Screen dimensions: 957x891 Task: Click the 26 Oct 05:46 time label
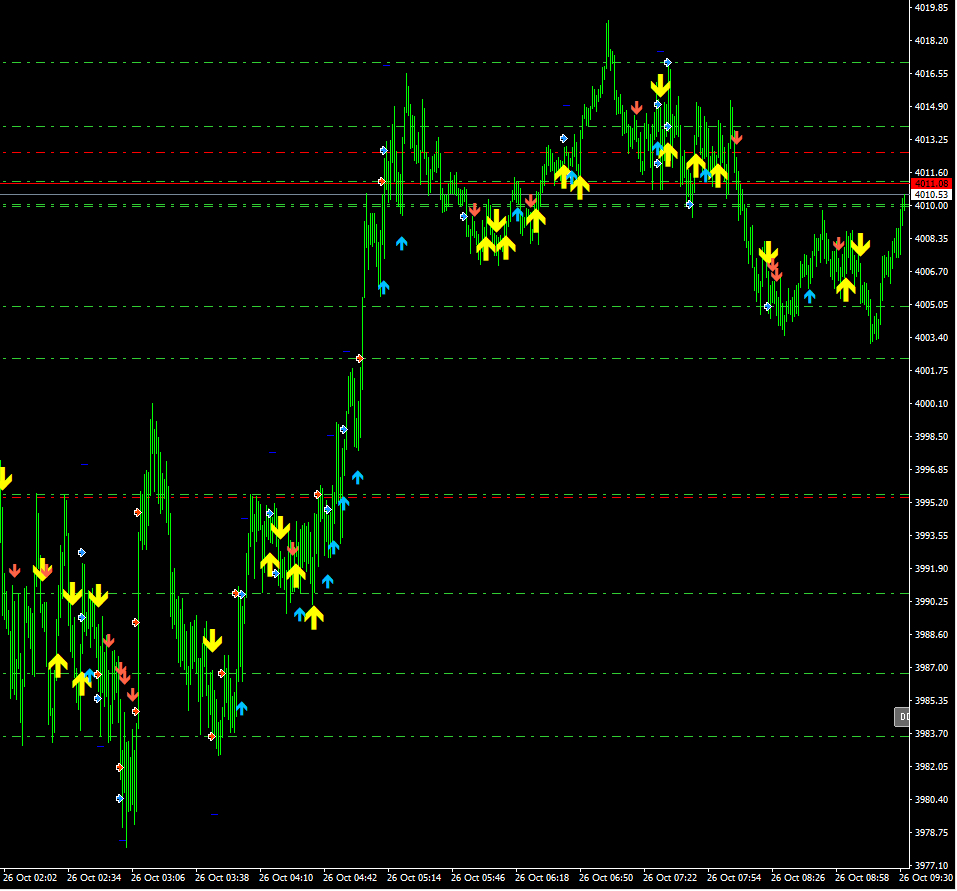coord(478,878)
